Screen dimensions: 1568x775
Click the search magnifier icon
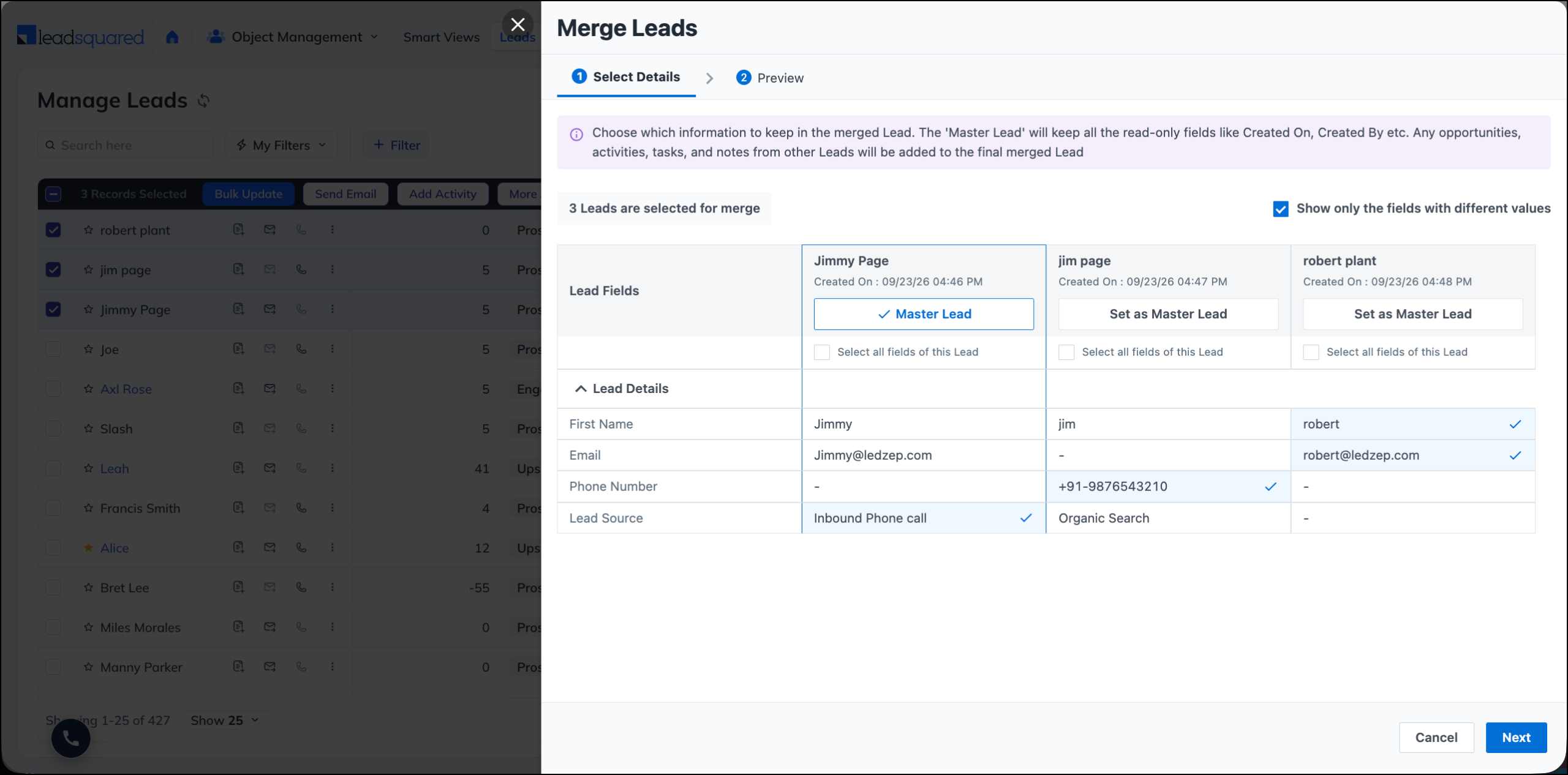tap(50, 145)
